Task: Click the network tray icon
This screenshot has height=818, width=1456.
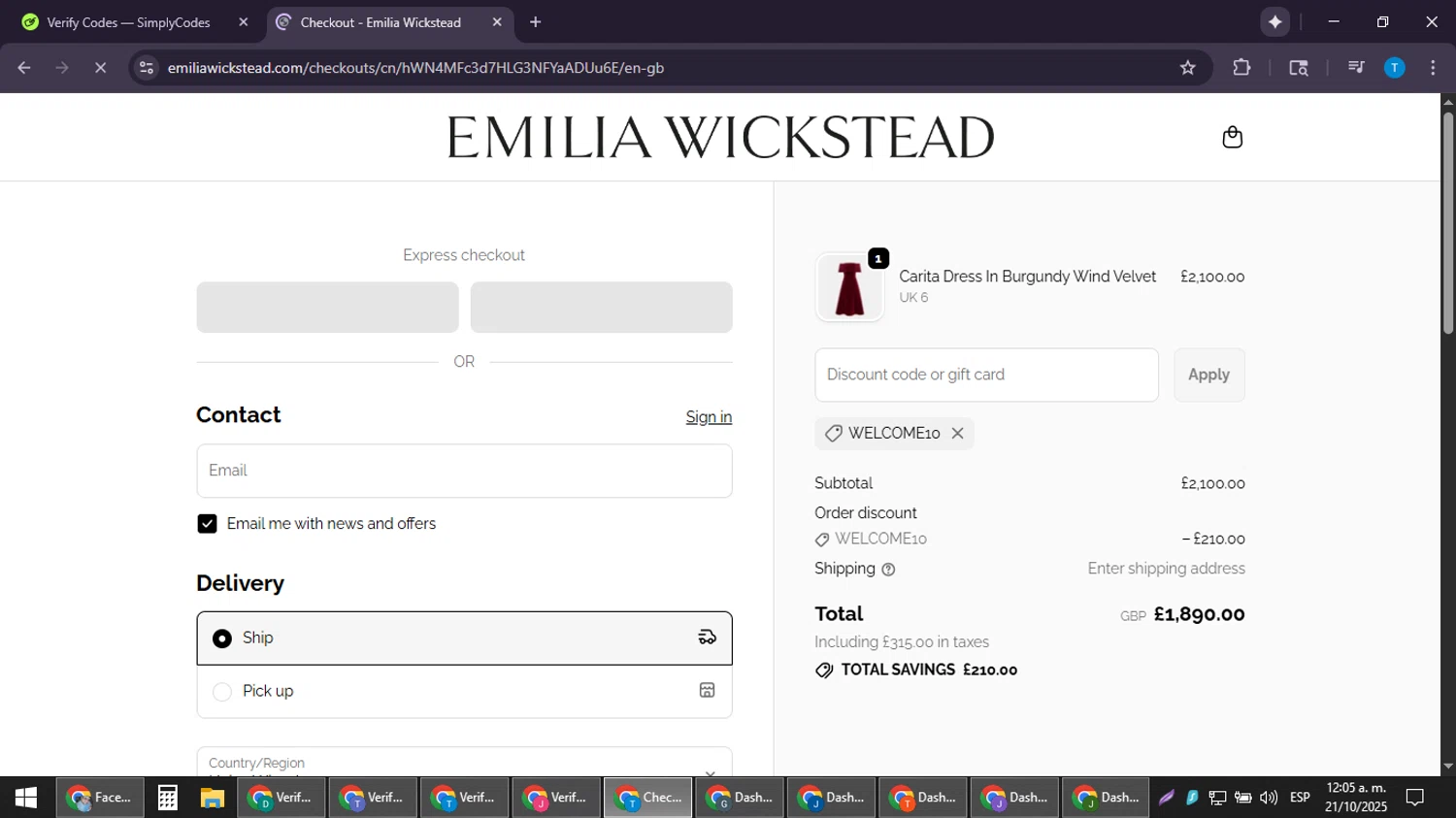Action: pyautogui.click(x=1217, y=798)
